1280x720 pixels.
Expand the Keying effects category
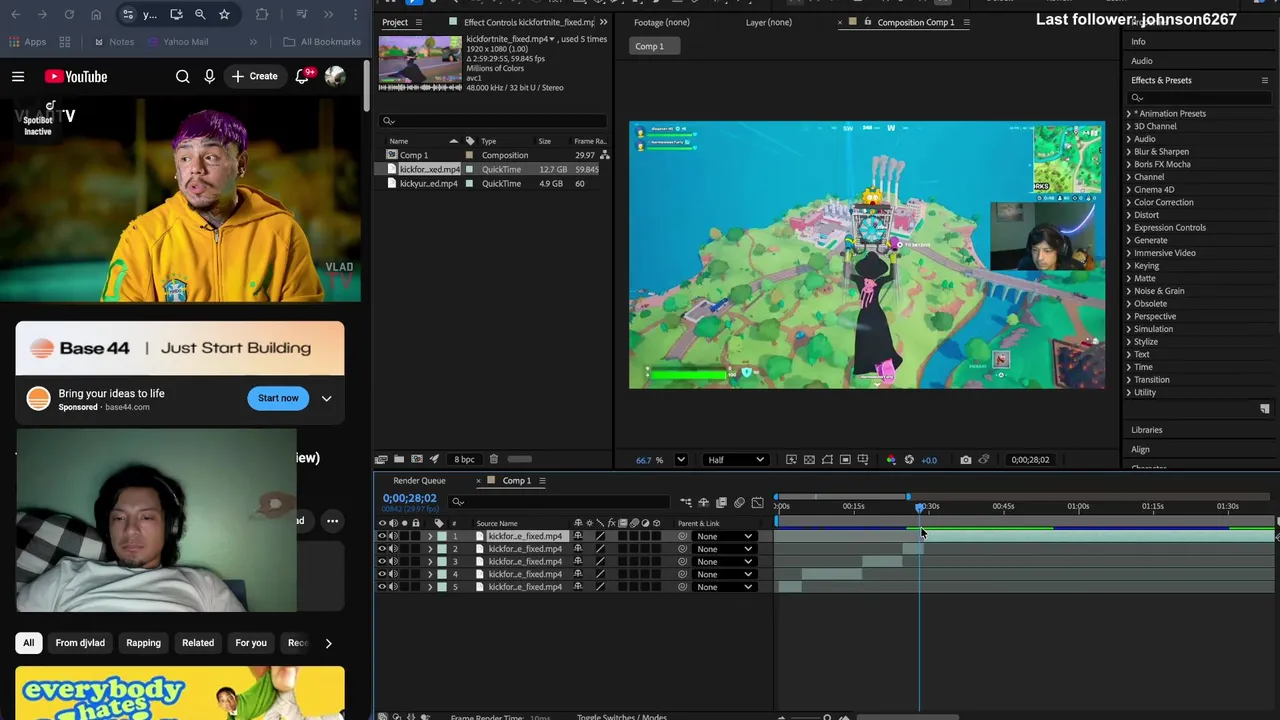click(1129, 266)
